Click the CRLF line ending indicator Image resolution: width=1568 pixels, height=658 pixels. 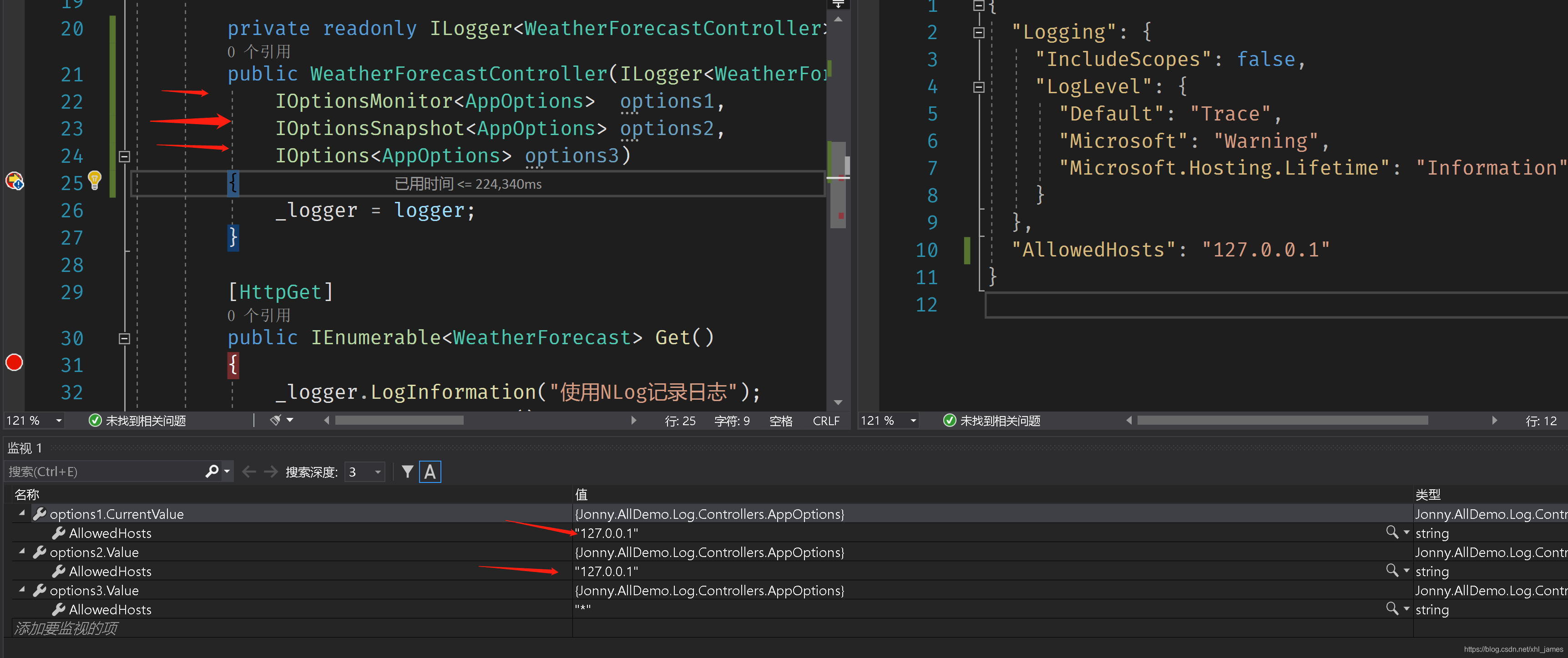(826, 421)
